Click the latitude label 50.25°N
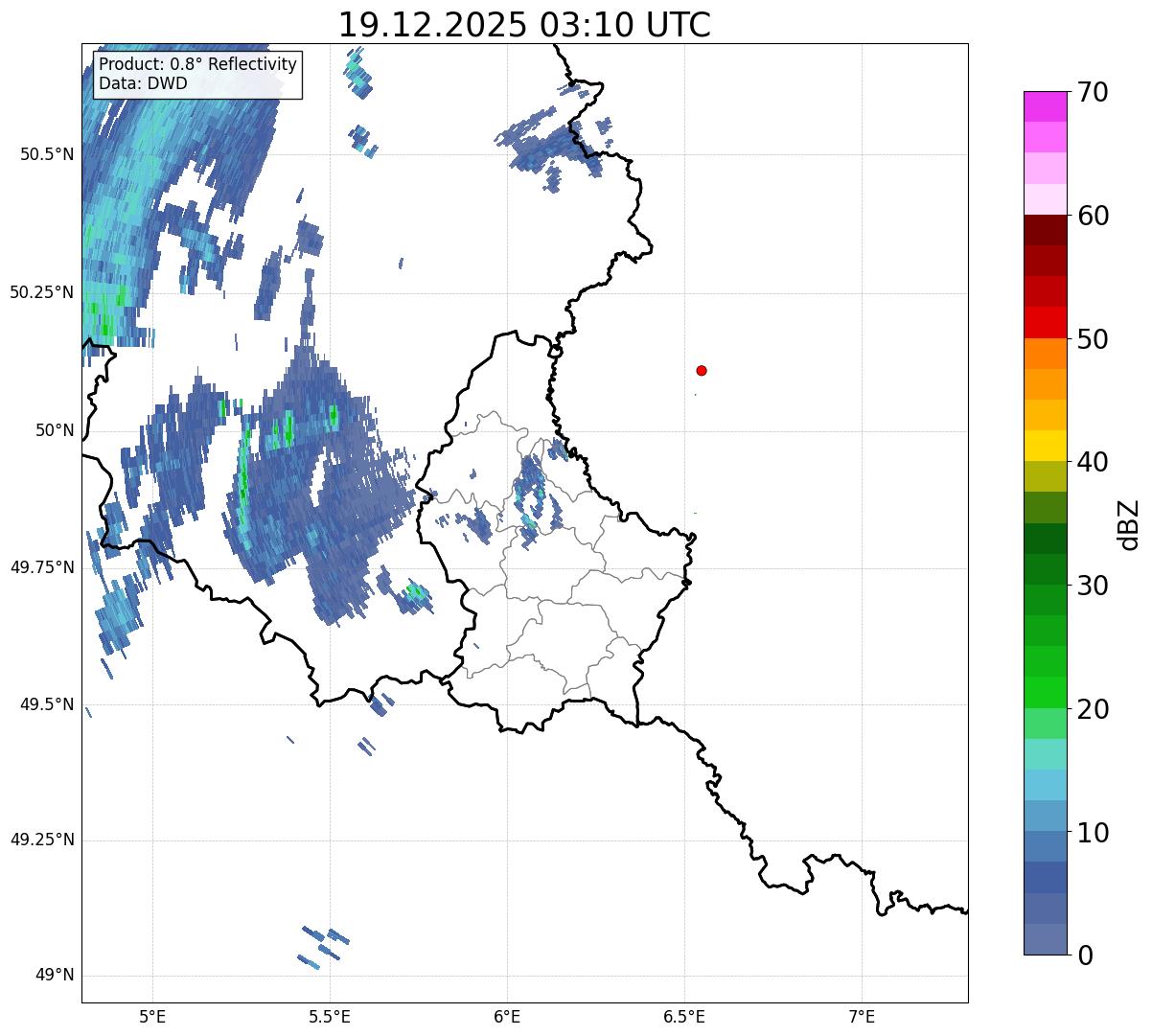1152x1036 pixels. (x=42, y=292)
